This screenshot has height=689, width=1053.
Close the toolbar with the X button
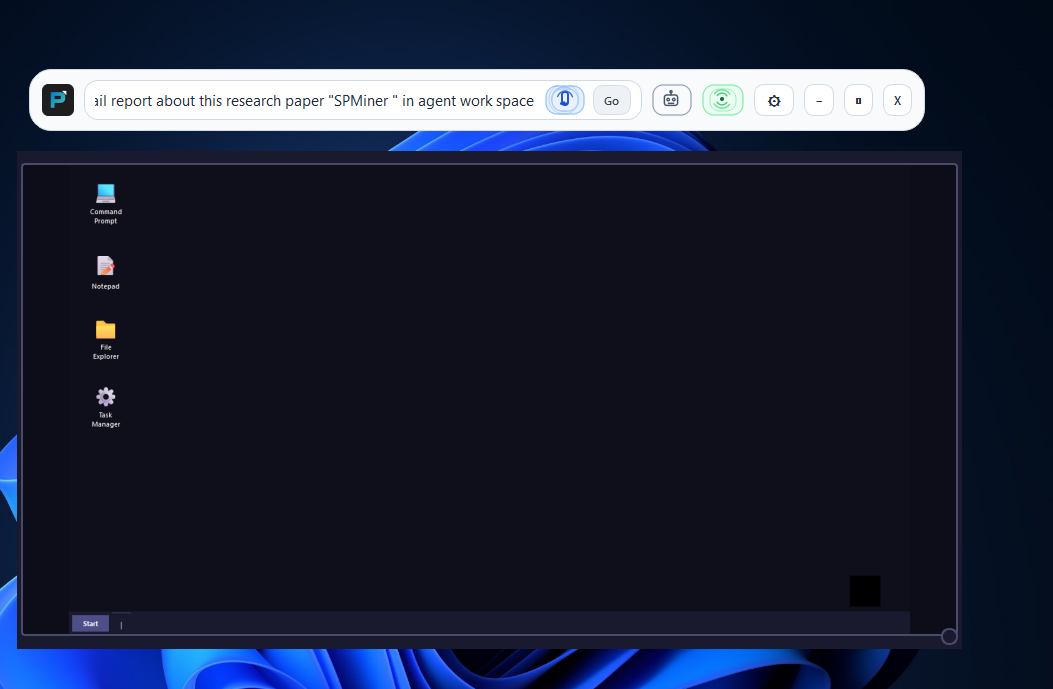897,101
